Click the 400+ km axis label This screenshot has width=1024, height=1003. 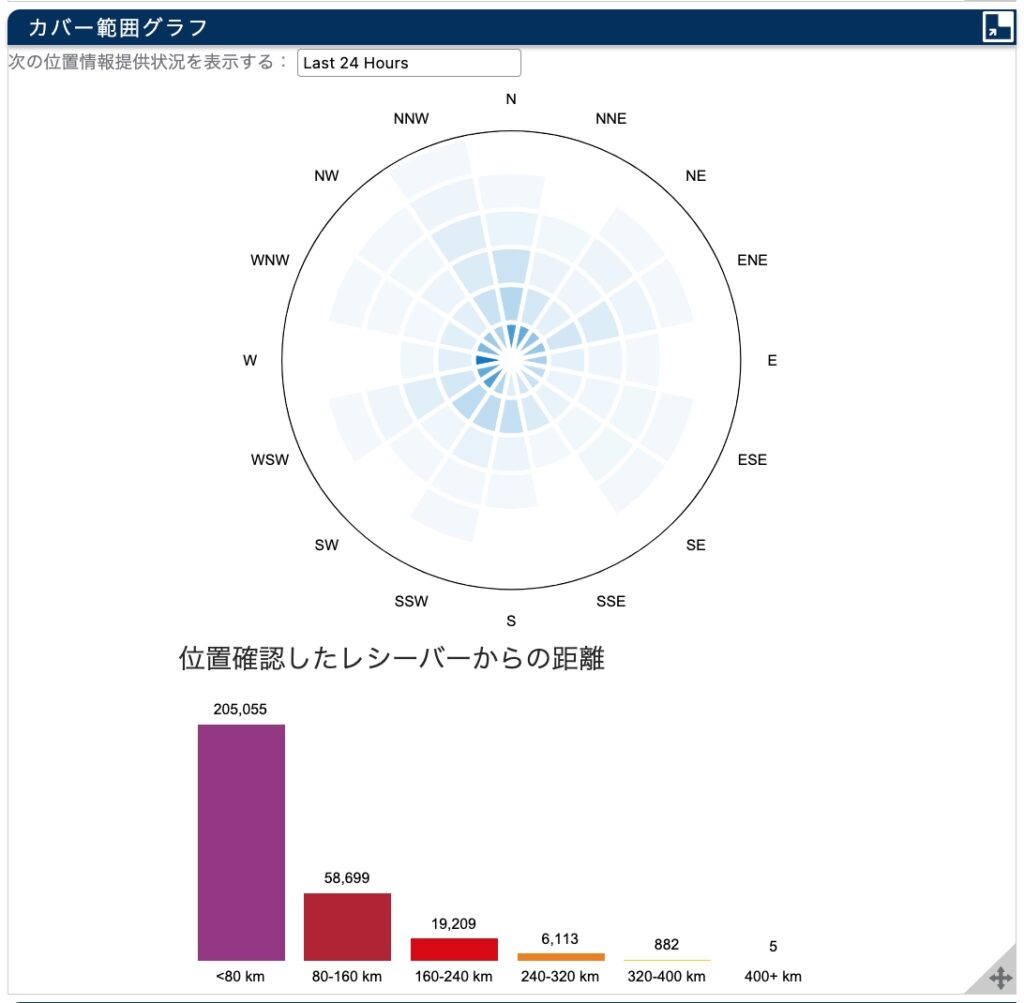pyautogui.click(x=773, y=976)
